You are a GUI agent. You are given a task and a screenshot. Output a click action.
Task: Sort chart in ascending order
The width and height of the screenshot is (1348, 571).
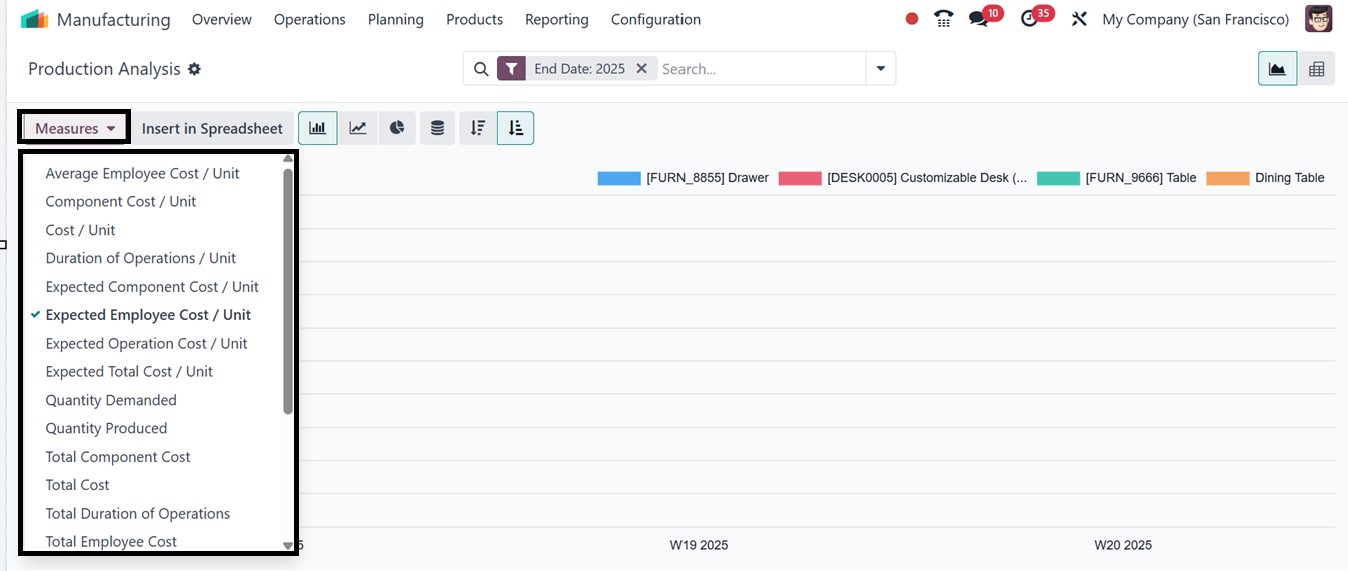(515, 128)
